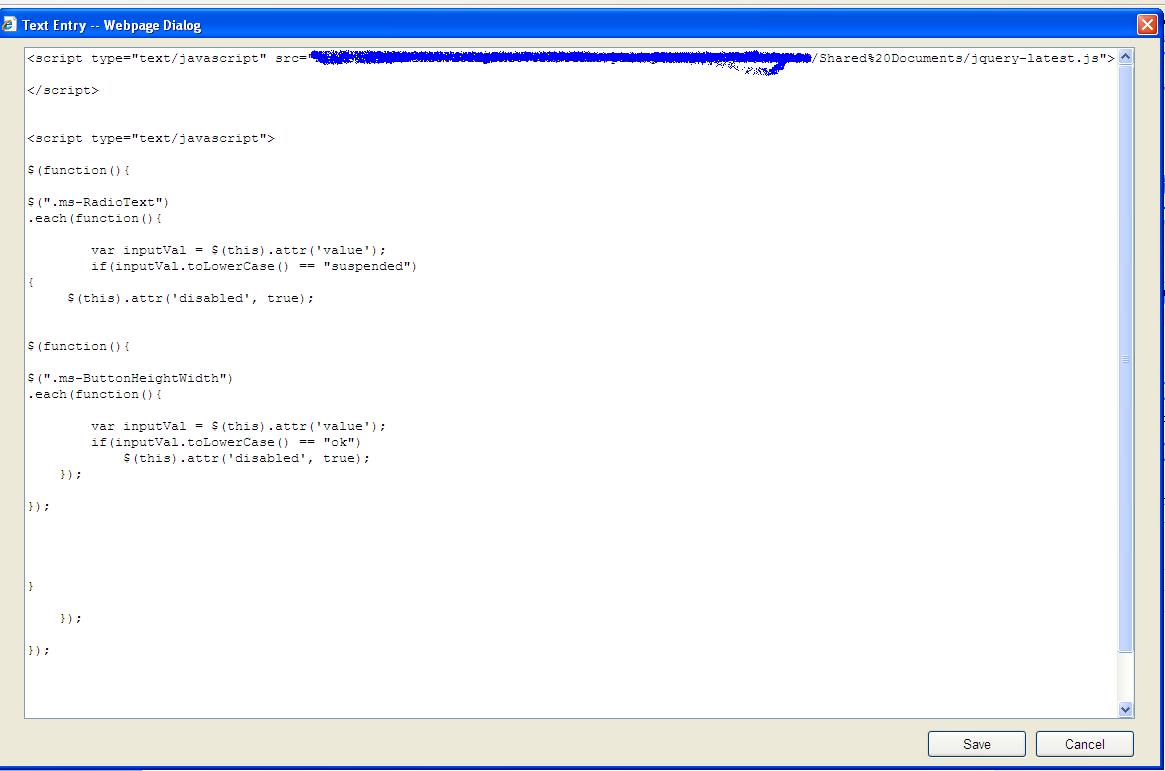Click the scrollbar down arrow
The height and width of the screenshot is (771, 1165).
coord(1126,709)
